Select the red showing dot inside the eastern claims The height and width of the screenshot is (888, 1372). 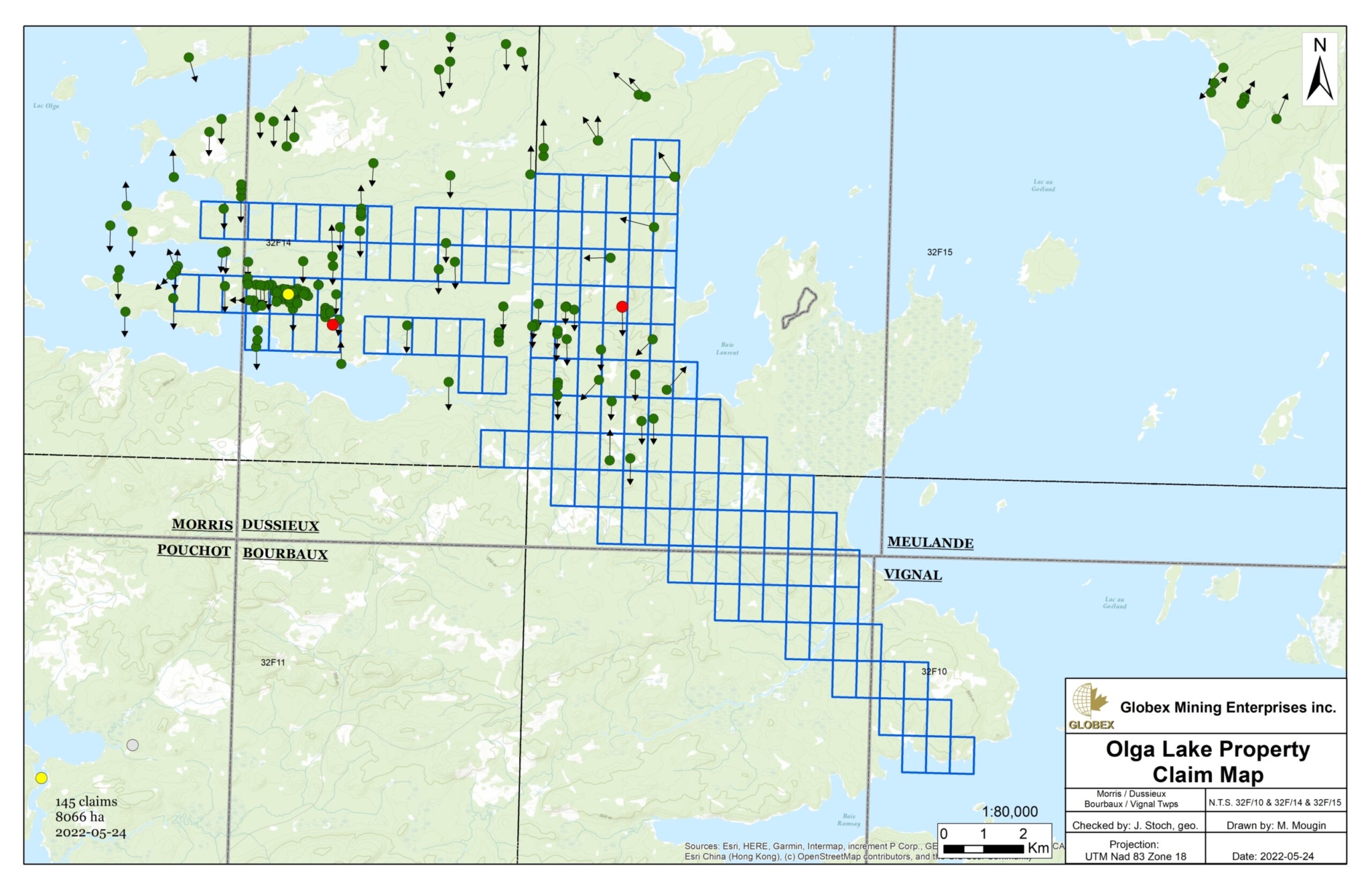(622, 306)
